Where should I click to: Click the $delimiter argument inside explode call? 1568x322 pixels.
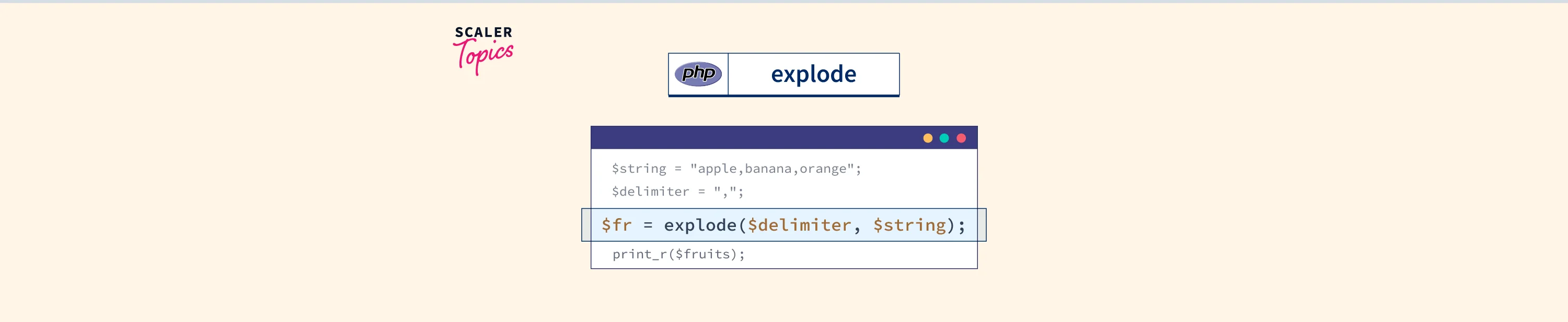pyautogui.click(x=799, y=225)
